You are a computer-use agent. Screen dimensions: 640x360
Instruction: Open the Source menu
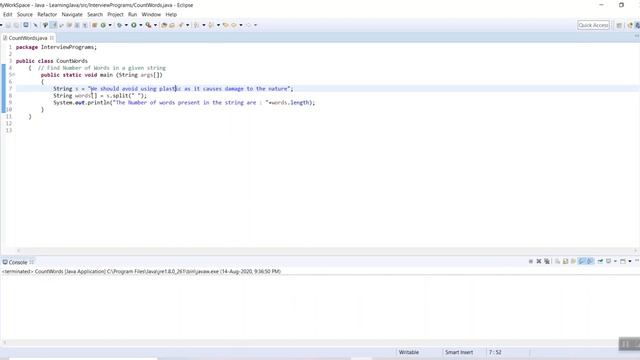[24, 14]
